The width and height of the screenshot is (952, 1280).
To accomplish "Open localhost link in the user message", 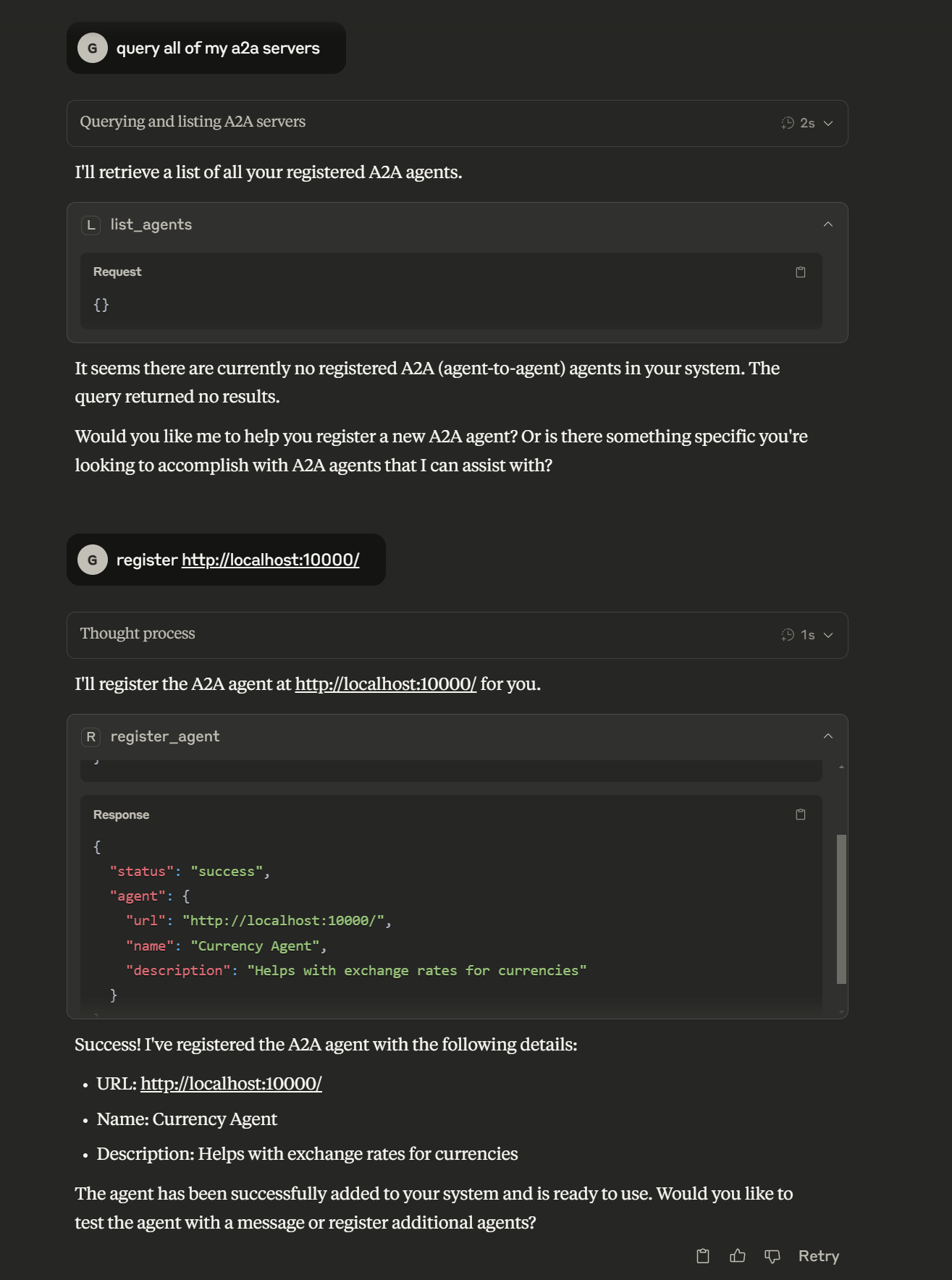I will tap(270, 560).
